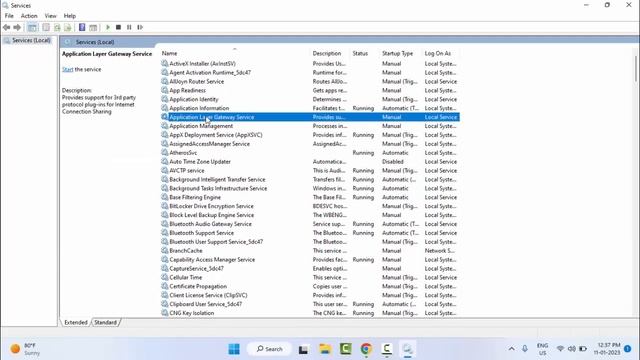Sort by the Log On As column header
This screenshot has width=640, height=360.
(x=438, y=53)
